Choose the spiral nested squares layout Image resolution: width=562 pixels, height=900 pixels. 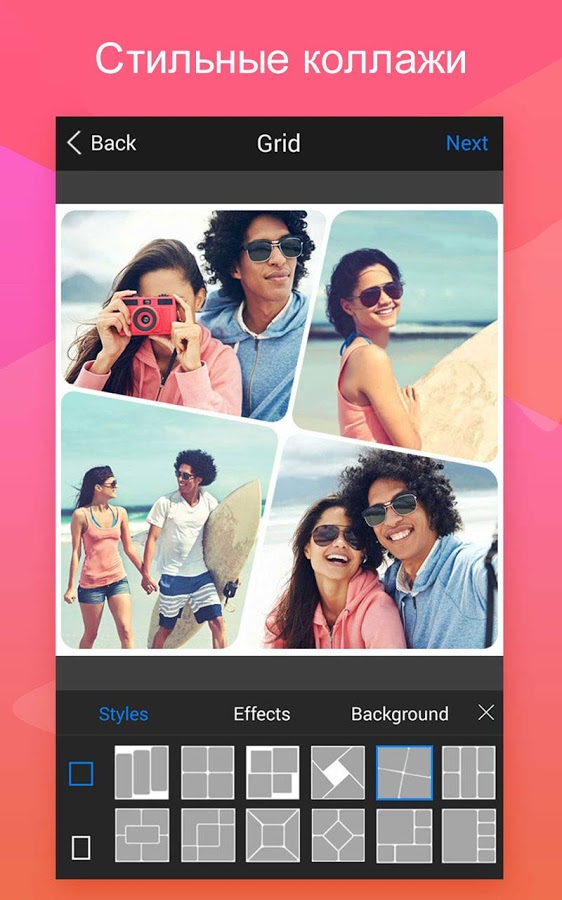pos(207,835)
